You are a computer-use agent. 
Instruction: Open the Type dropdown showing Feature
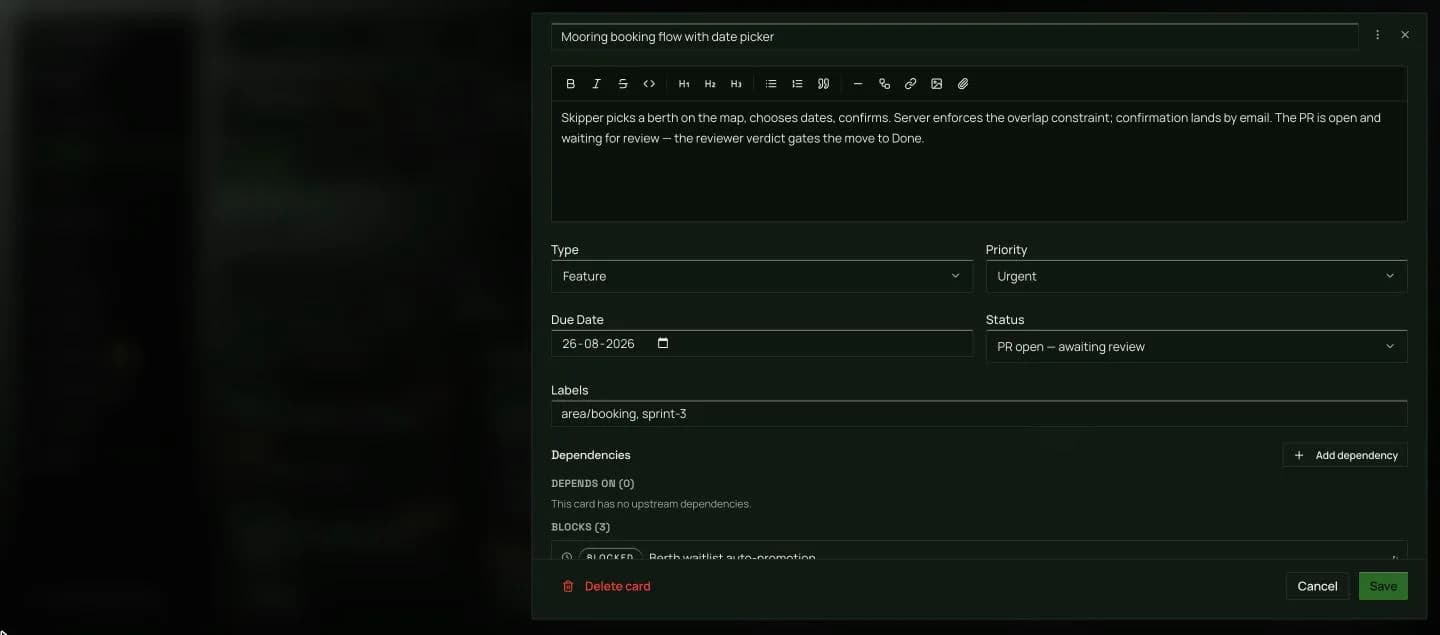[x=761, y=276]
